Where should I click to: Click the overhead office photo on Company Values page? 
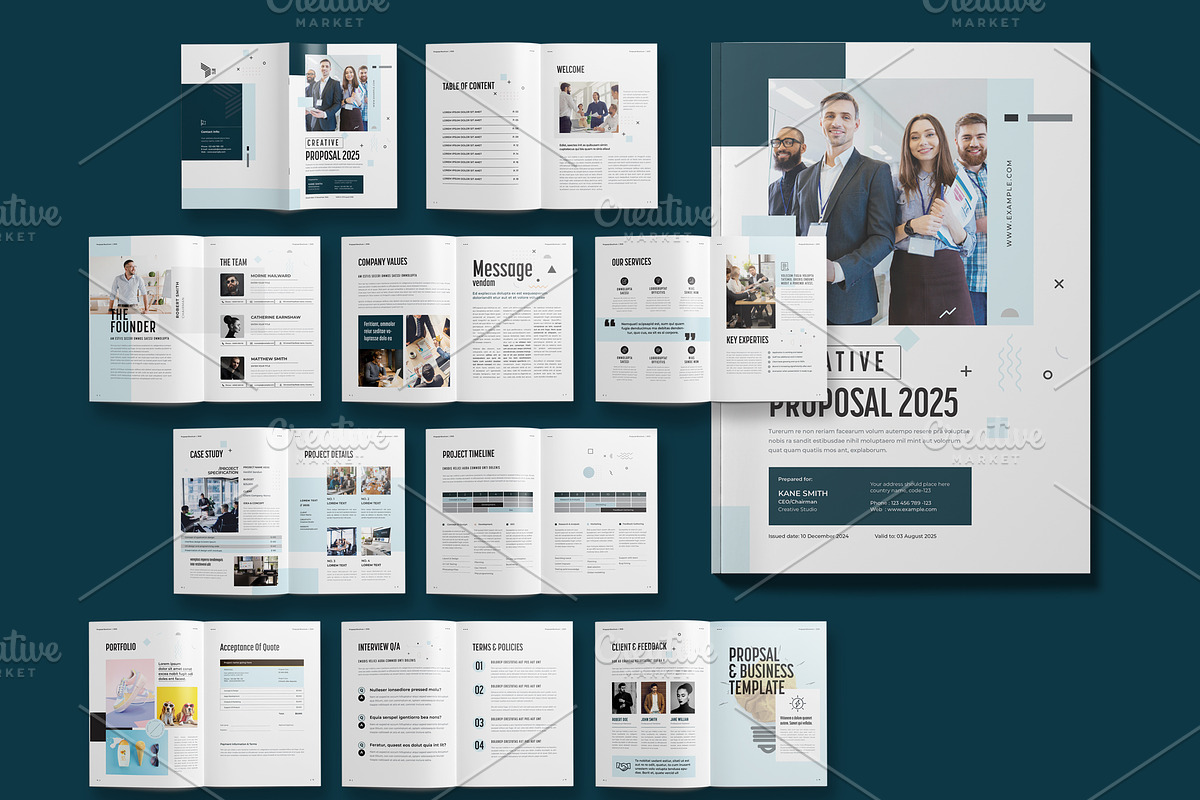[x=428, y=351]
